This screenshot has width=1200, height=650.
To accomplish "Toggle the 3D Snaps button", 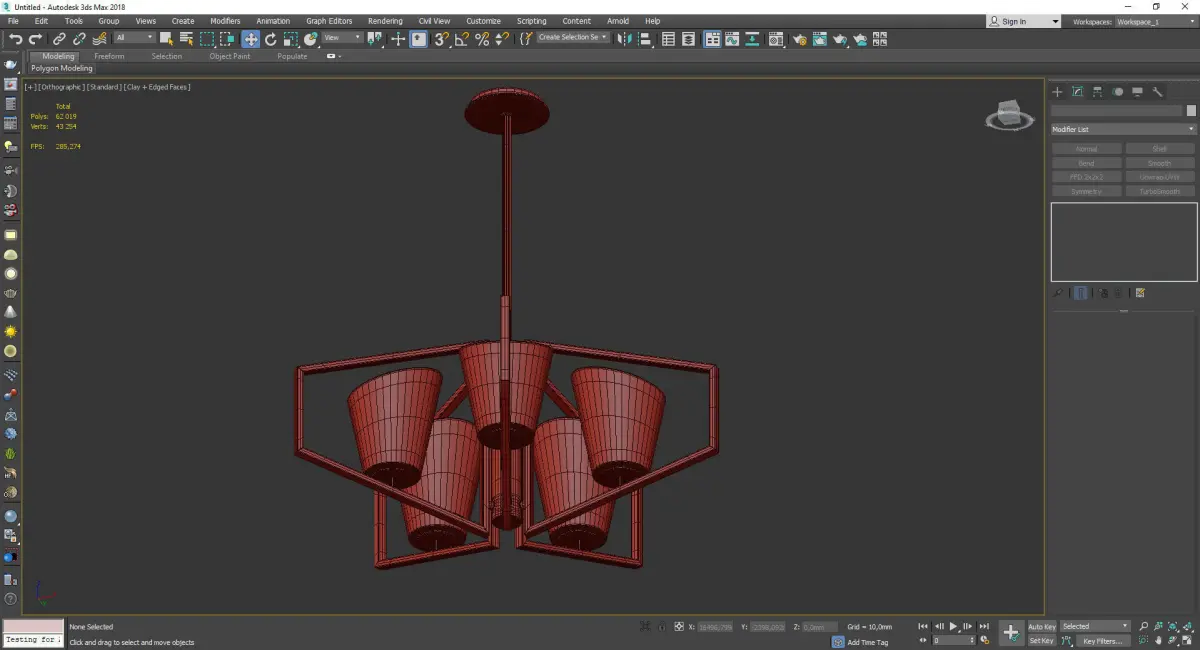I will tap(441, 39).
